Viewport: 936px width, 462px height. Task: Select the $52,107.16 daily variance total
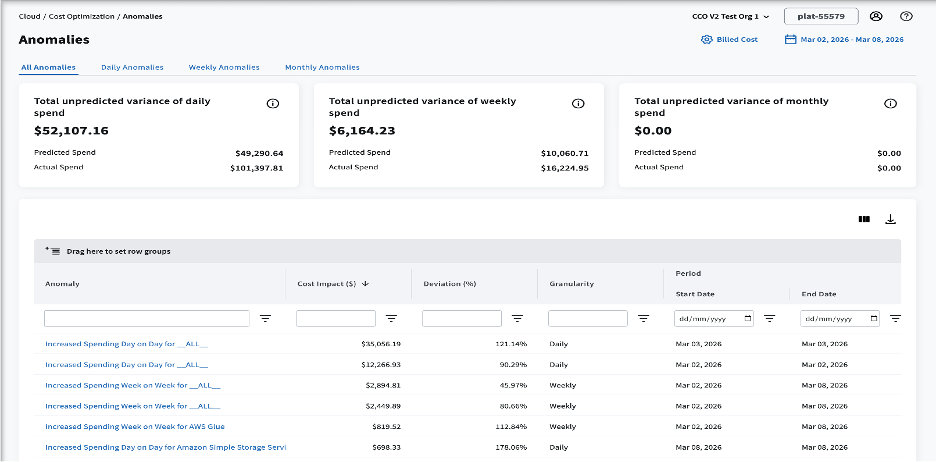tap(71, 131)
